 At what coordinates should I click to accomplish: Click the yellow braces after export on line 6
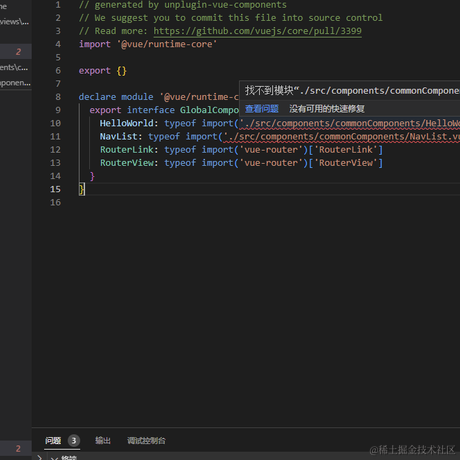click(122, 71)
